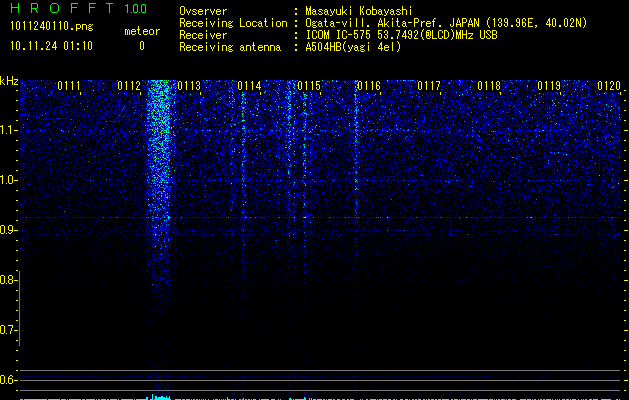Click the 0.6 kHz axis label

(8, 380)
